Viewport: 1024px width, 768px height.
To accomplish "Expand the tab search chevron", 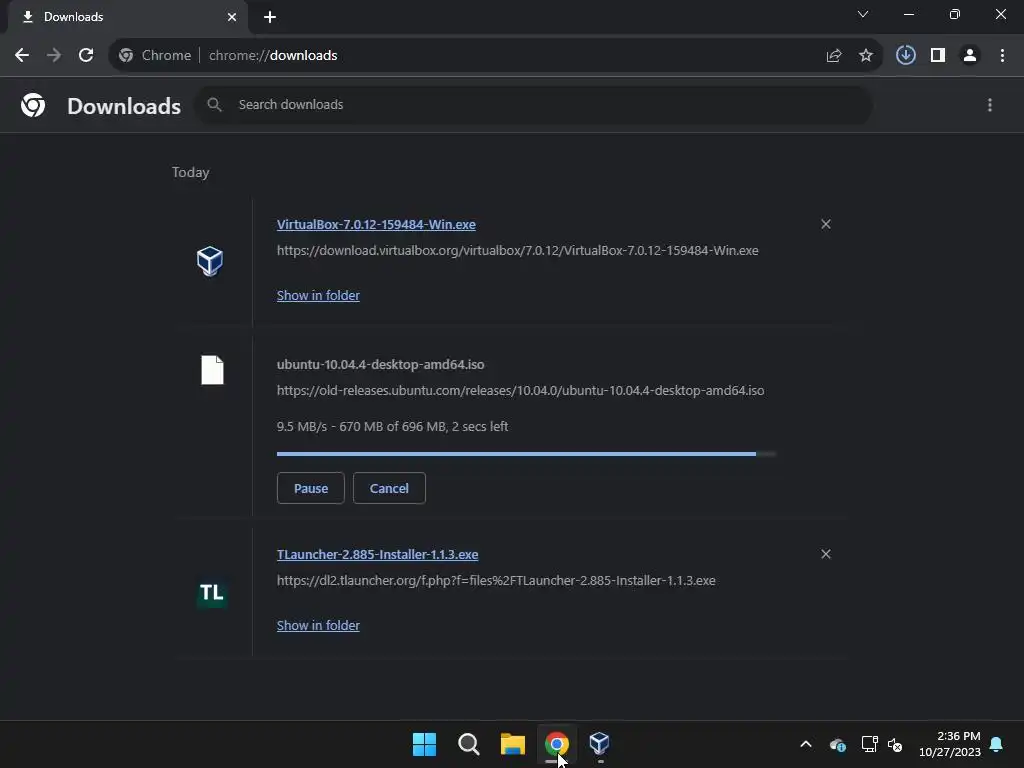I will [x=863, y=14].
